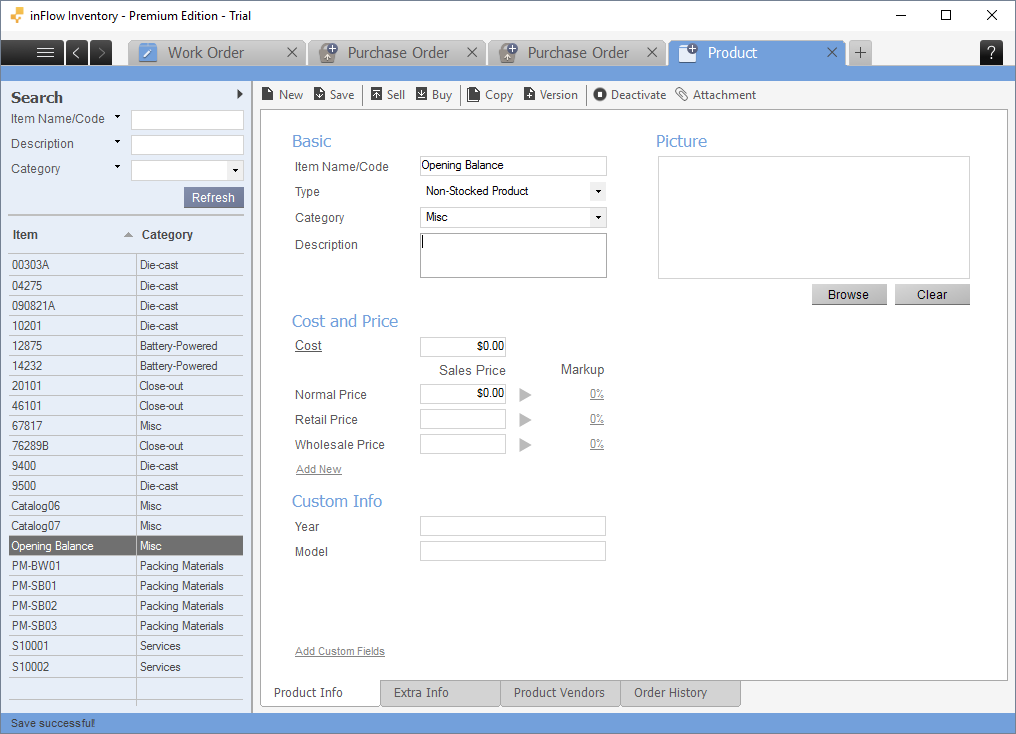Go forward with the right arrow
The width and height of the screenshot is (1016, 734).
[x=101, y=52]
